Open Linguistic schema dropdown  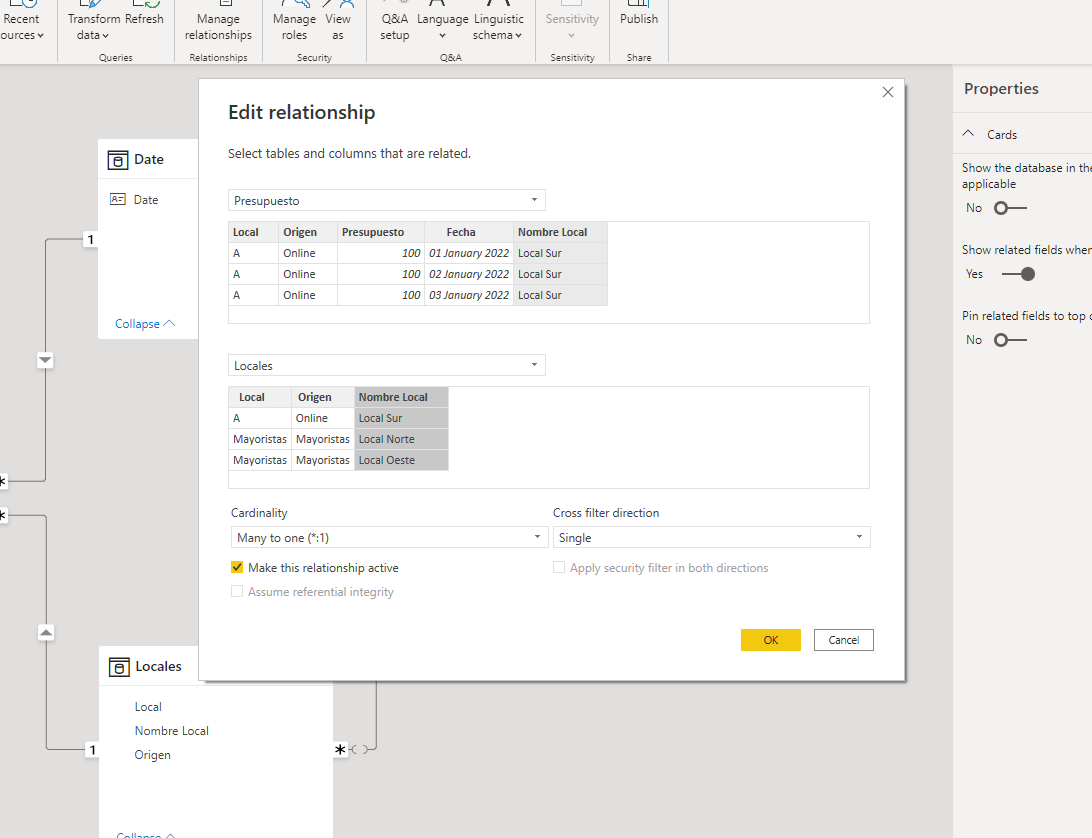point(498,26)
